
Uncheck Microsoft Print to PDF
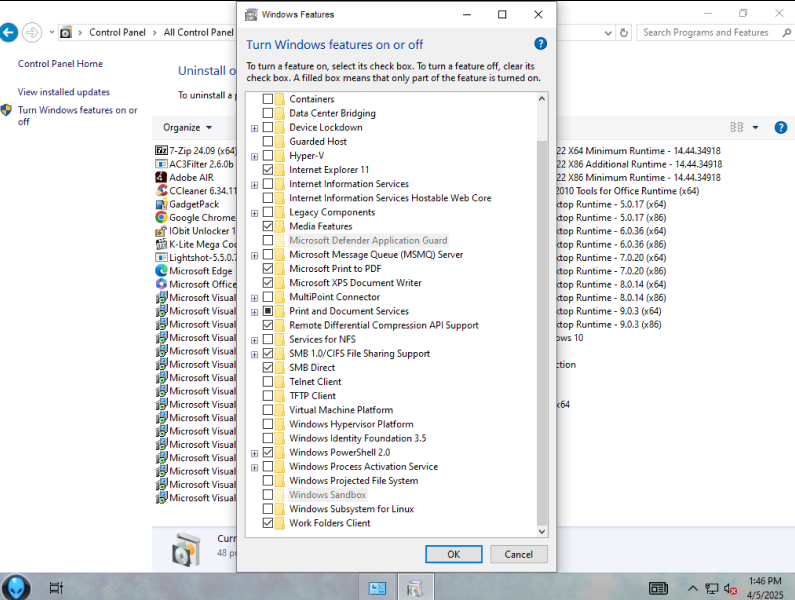268,268
